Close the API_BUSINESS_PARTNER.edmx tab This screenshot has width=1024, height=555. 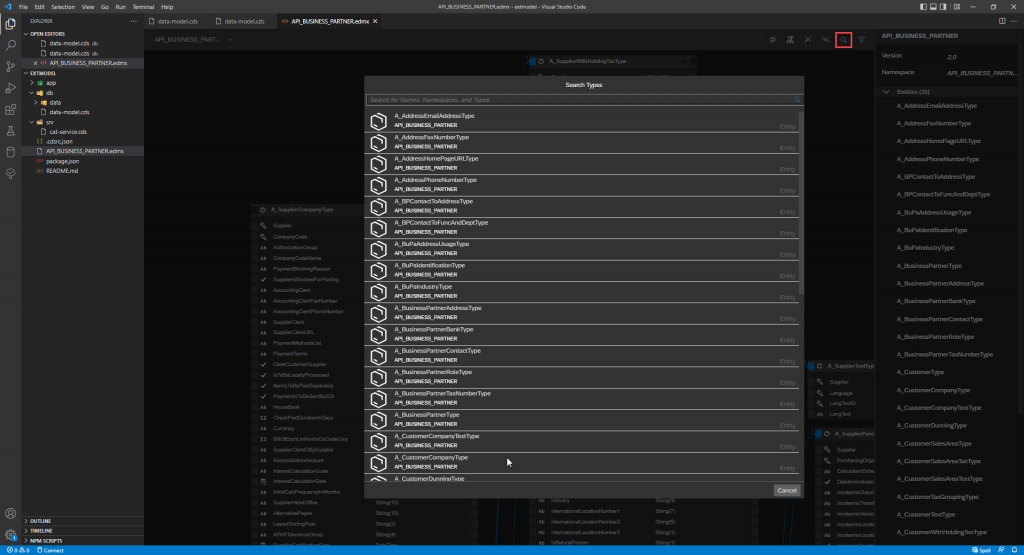click(375, 22)
